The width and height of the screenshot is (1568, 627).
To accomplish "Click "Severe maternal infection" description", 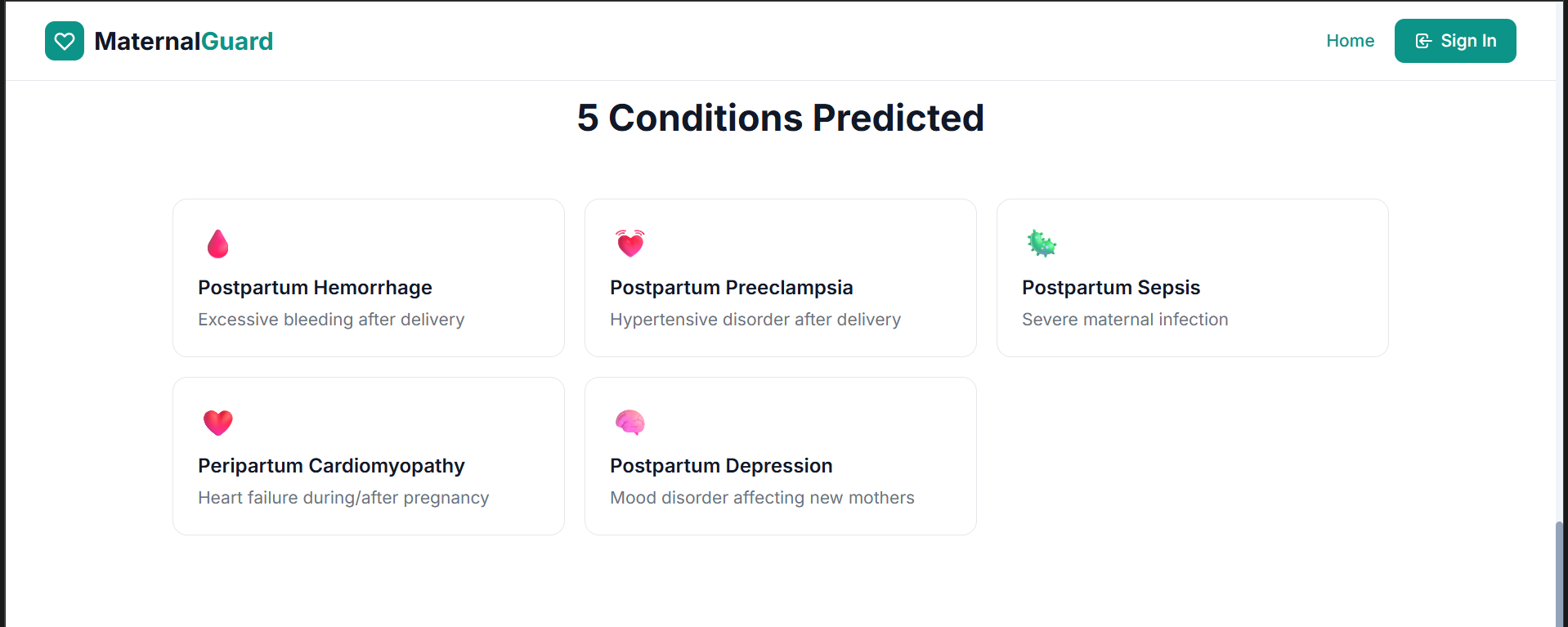I will [1125, 320].
